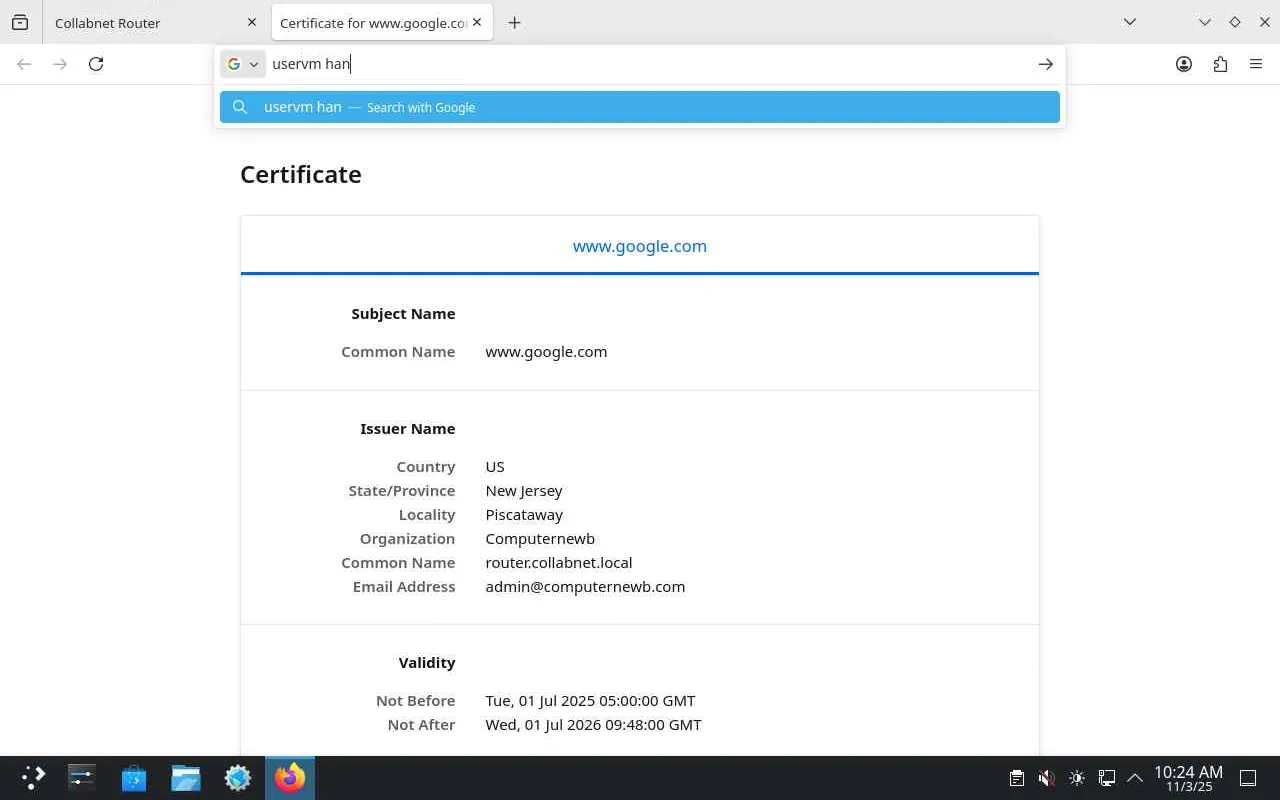Select the 'uservm han — Search with Google' suggestion
The width and height of the screenshot is (1280, 800).
point(640,107)
